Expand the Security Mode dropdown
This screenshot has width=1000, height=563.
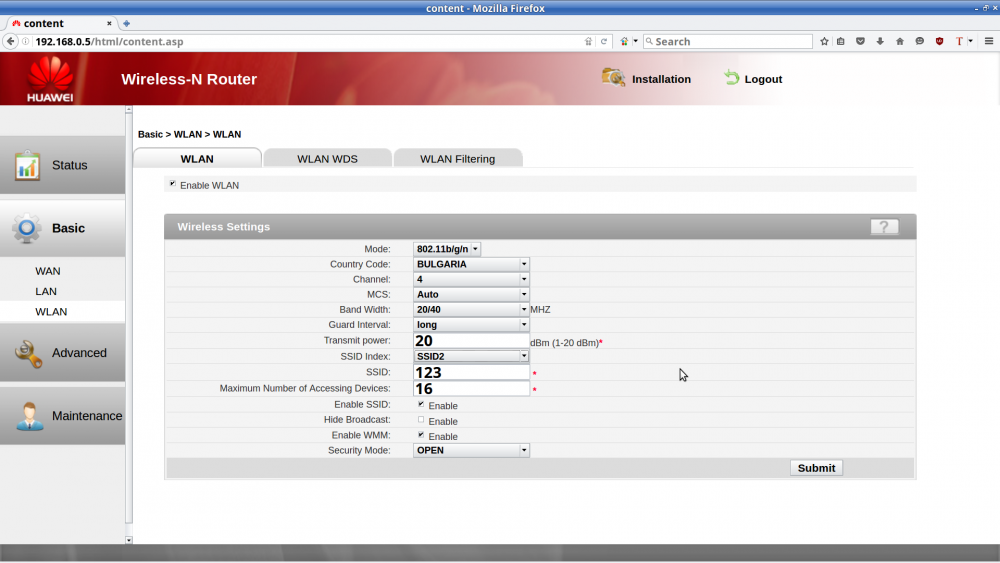pyautogui.click(x=471, y=451)
